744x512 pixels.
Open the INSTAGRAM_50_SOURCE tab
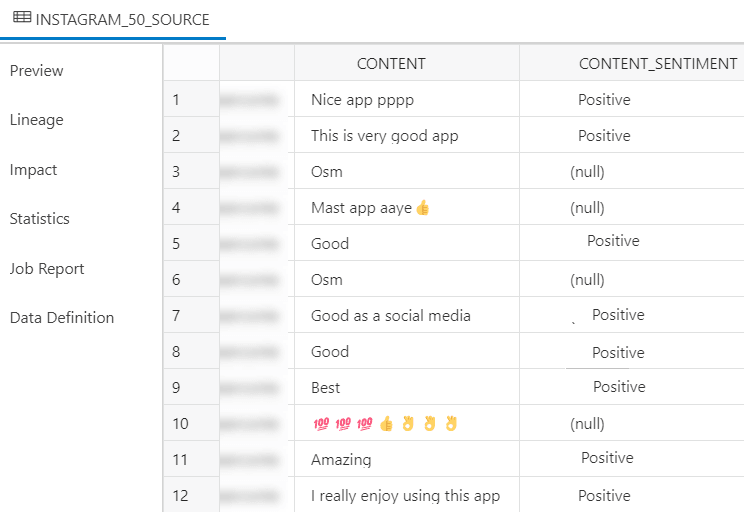coord(122,19)
